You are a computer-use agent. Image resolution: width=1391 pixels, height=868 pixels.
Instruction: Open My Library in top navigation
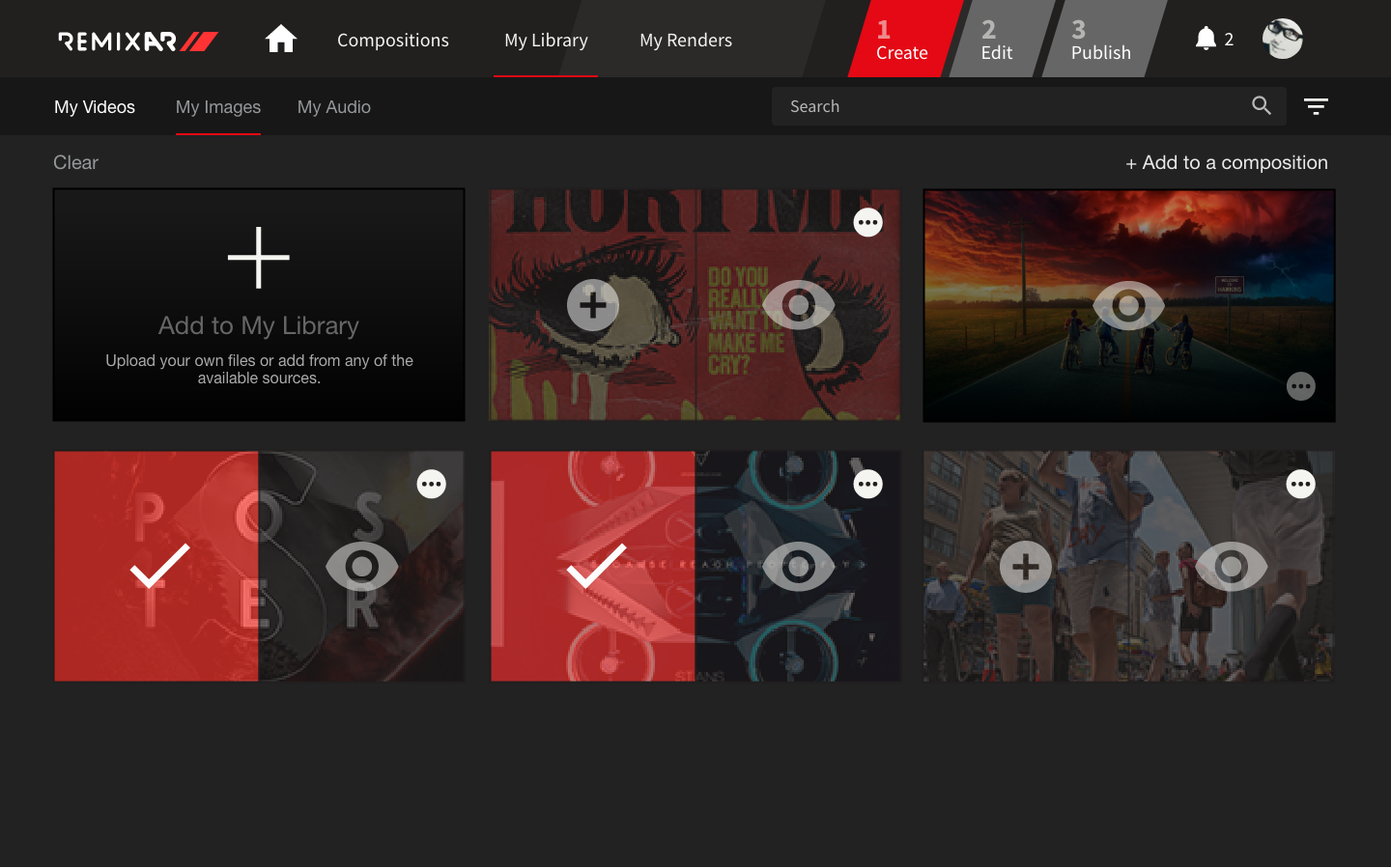tap(546, 41)
